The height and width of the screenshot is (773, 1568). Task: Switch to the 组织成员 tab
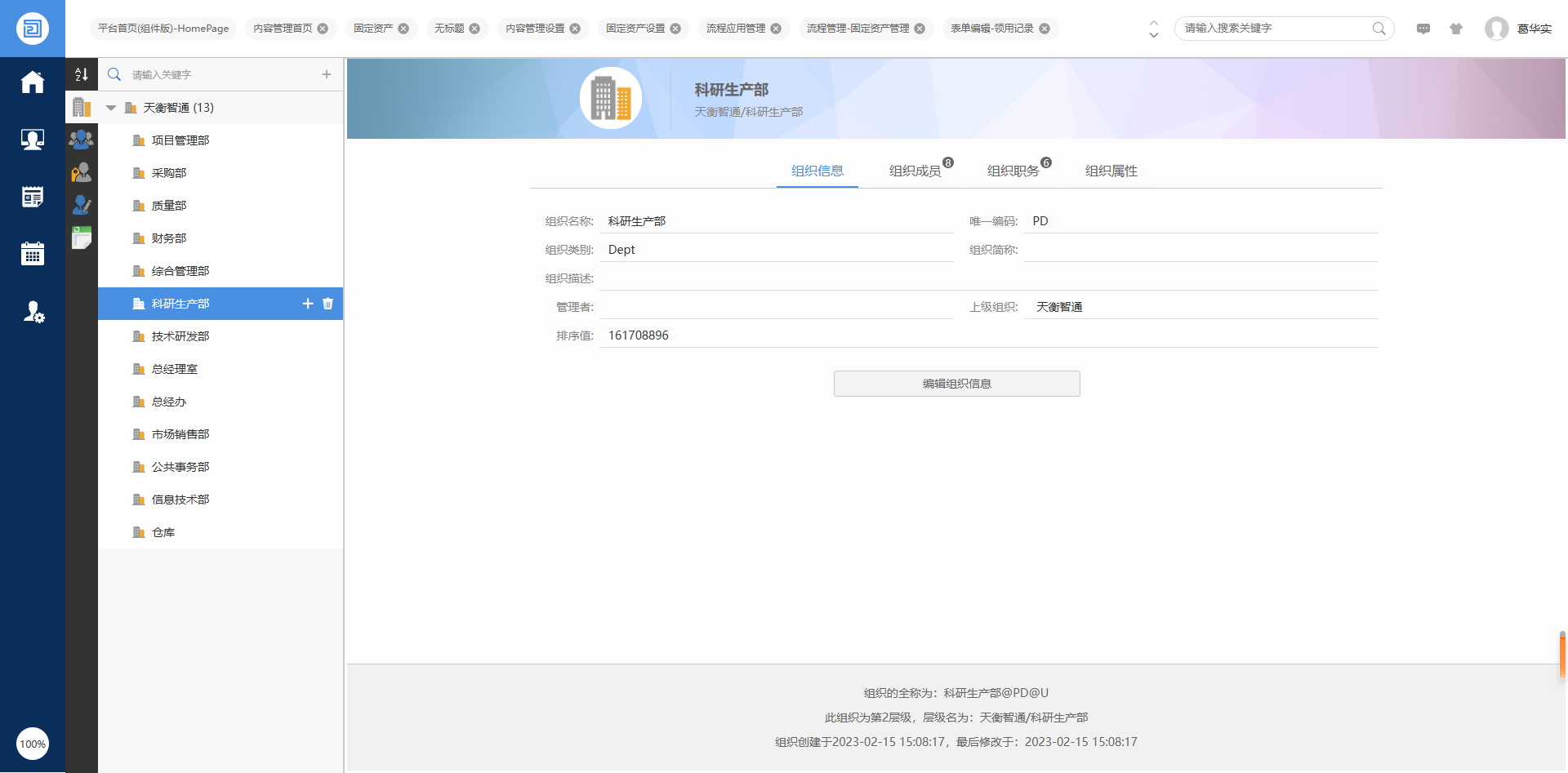[915, 171]
